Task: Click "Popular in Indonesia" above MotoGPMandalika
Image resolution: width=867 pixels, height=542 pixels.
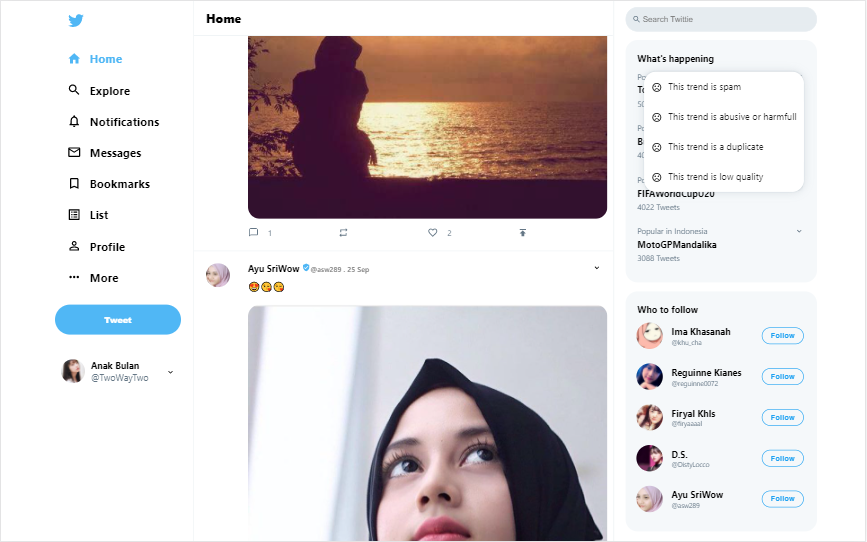Action: point(672,231)
